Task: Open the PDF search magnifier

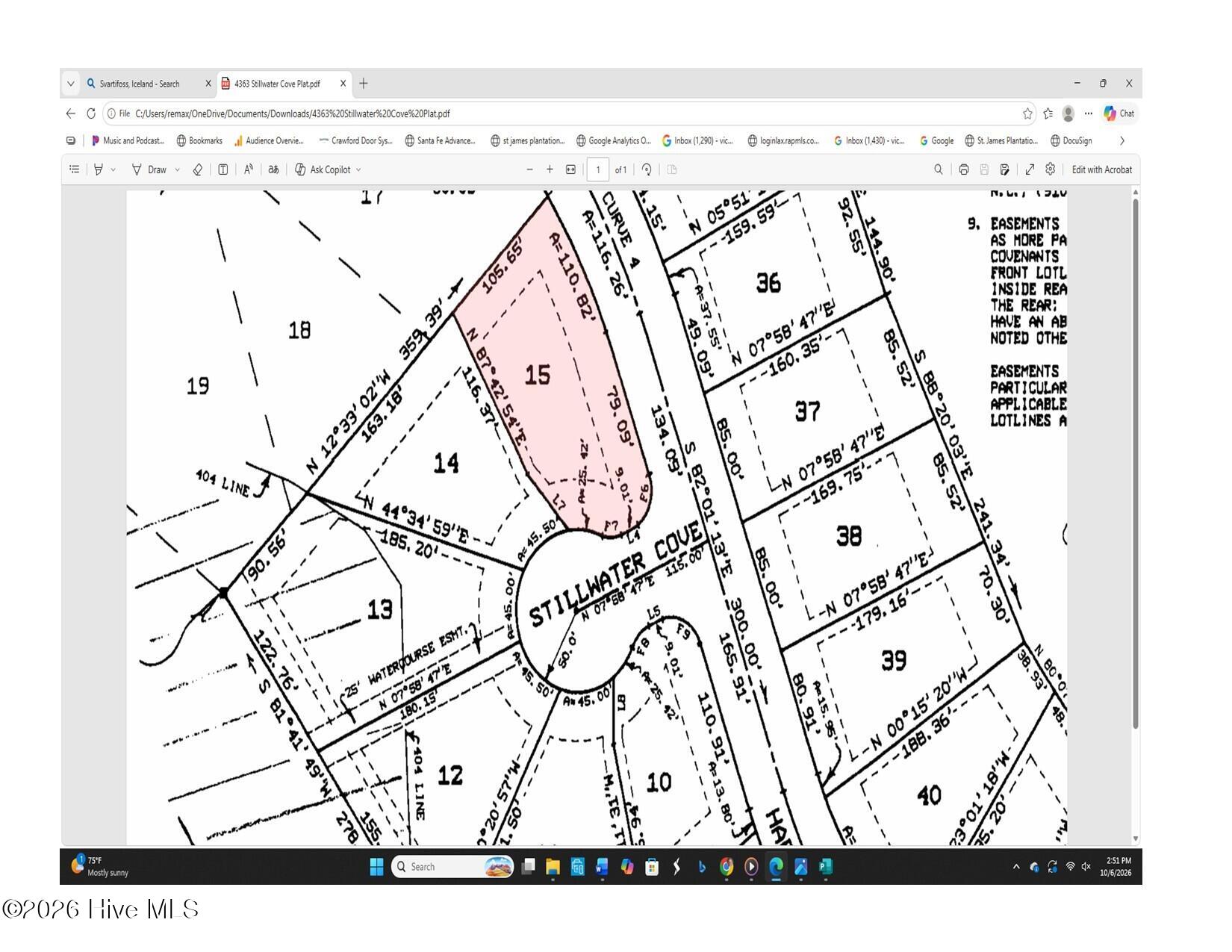Action: (939, 170)
